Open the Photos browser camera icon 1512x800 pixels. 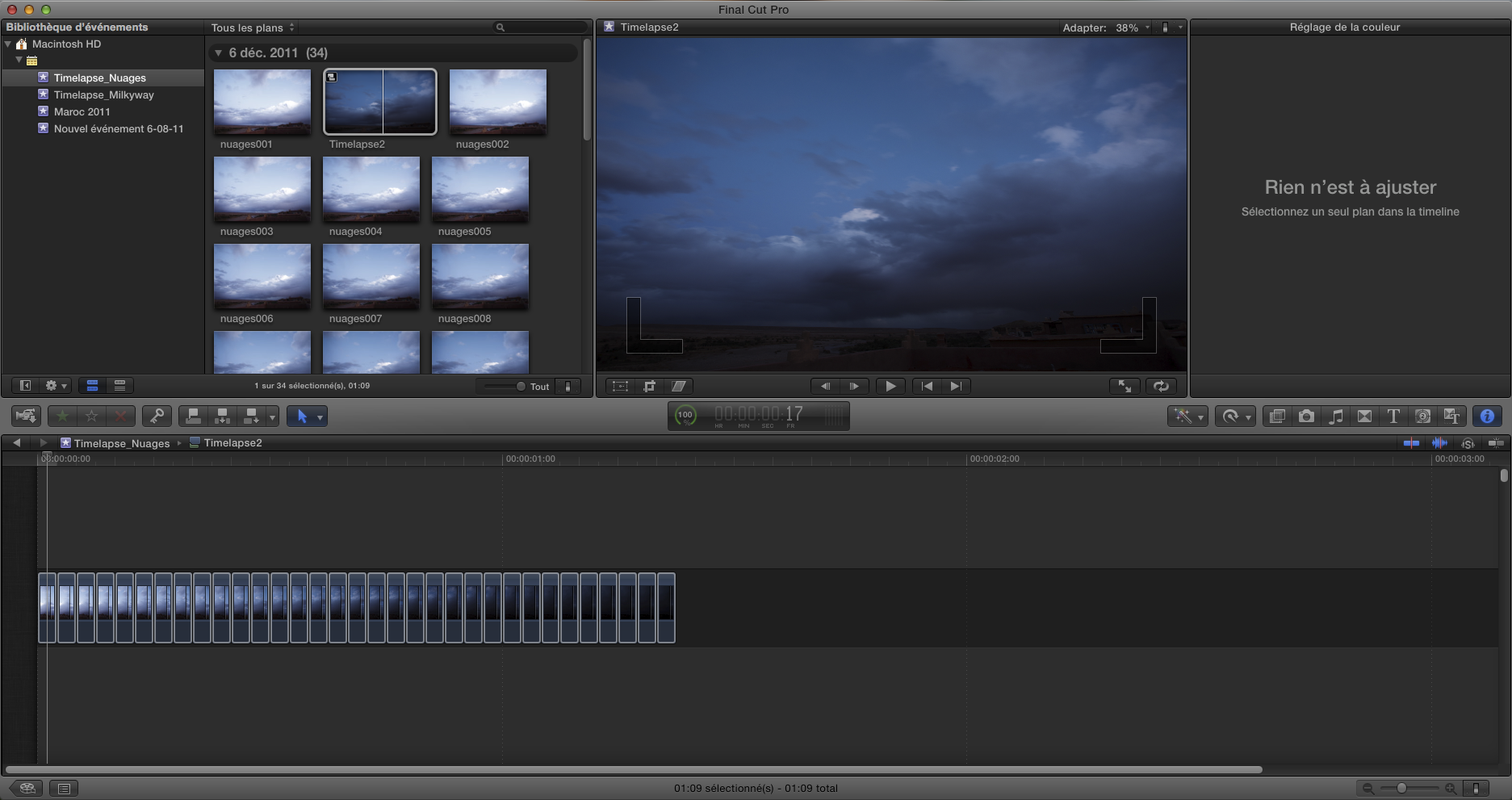pyautogui.click(x=1306, y=417)
